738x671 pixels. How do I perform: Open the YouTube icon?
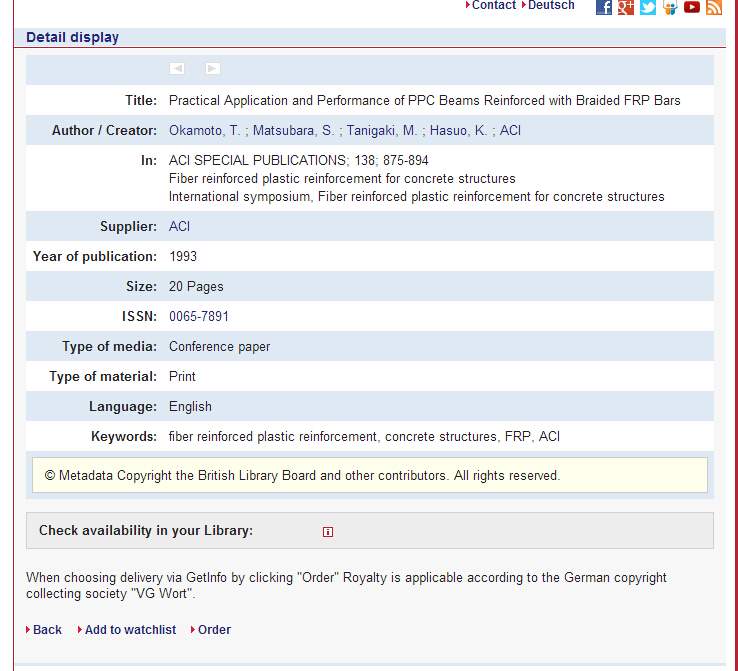692,7
